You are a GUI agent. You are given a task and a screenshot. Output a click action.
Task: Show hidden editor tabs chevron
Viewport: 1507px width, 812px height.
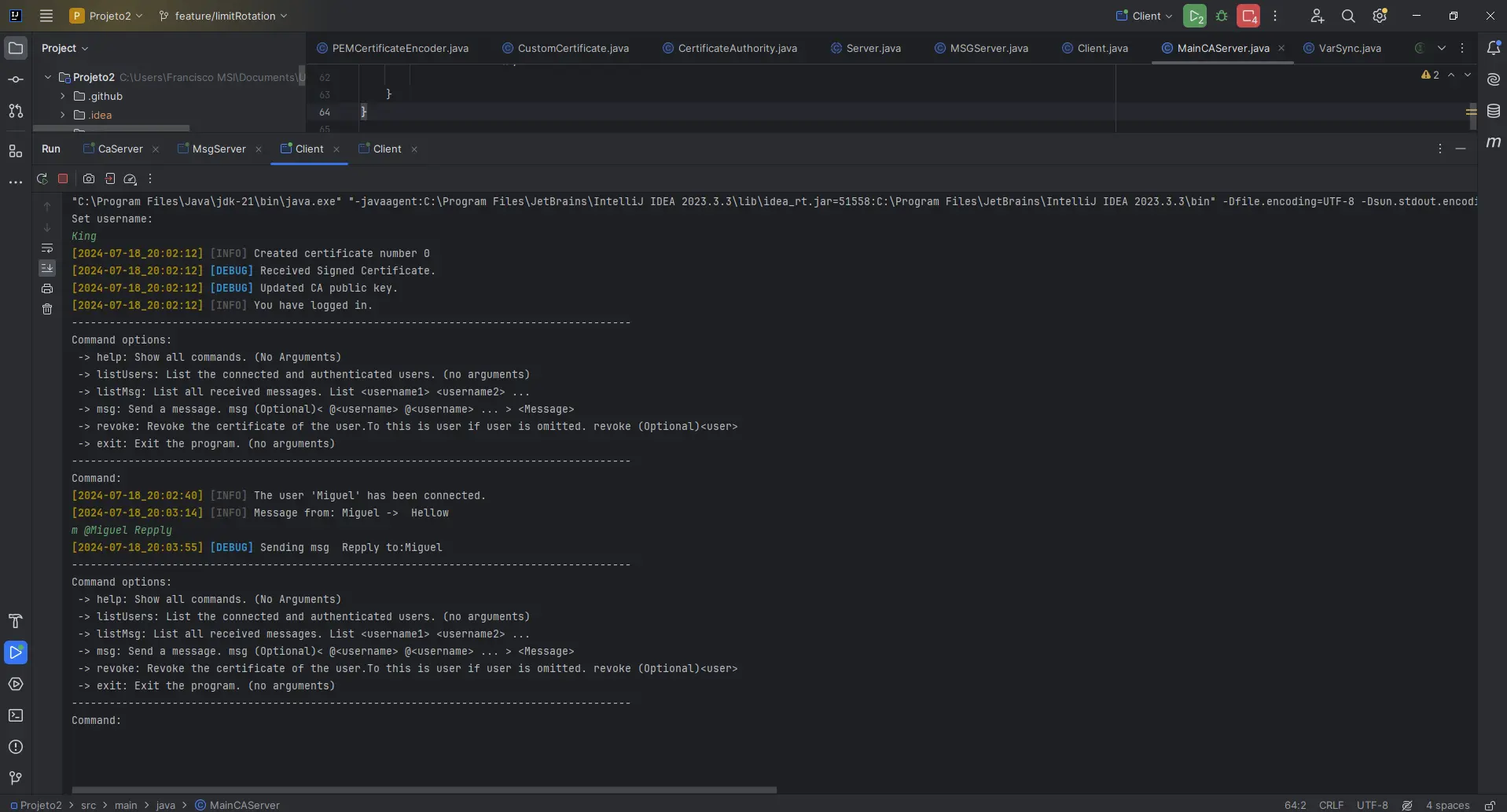(1442, 48)
